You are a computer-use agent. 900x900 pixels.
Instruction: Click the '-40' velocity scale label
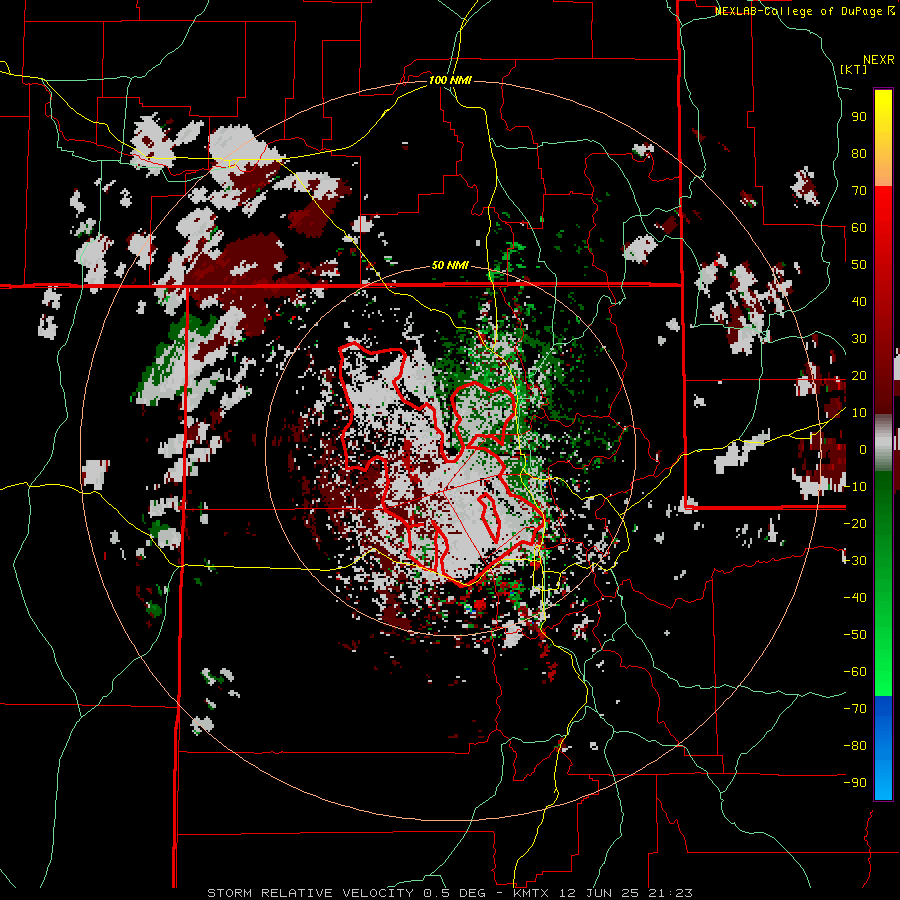pyautogui.click(x=855, y=598)
